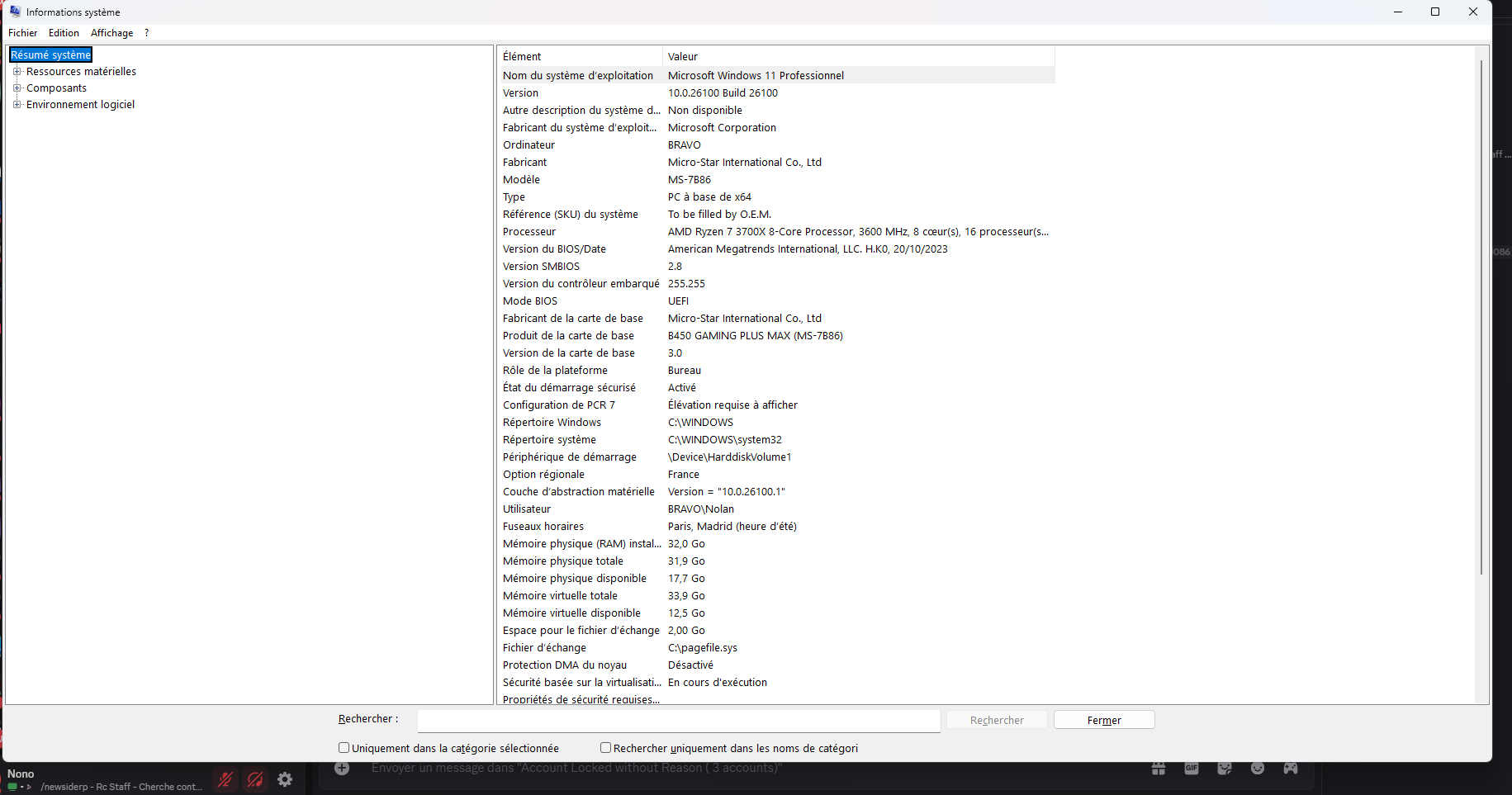Open the Edition menu
The image size is (1512, 795).
pyautogui.click(x=64, y=33)
